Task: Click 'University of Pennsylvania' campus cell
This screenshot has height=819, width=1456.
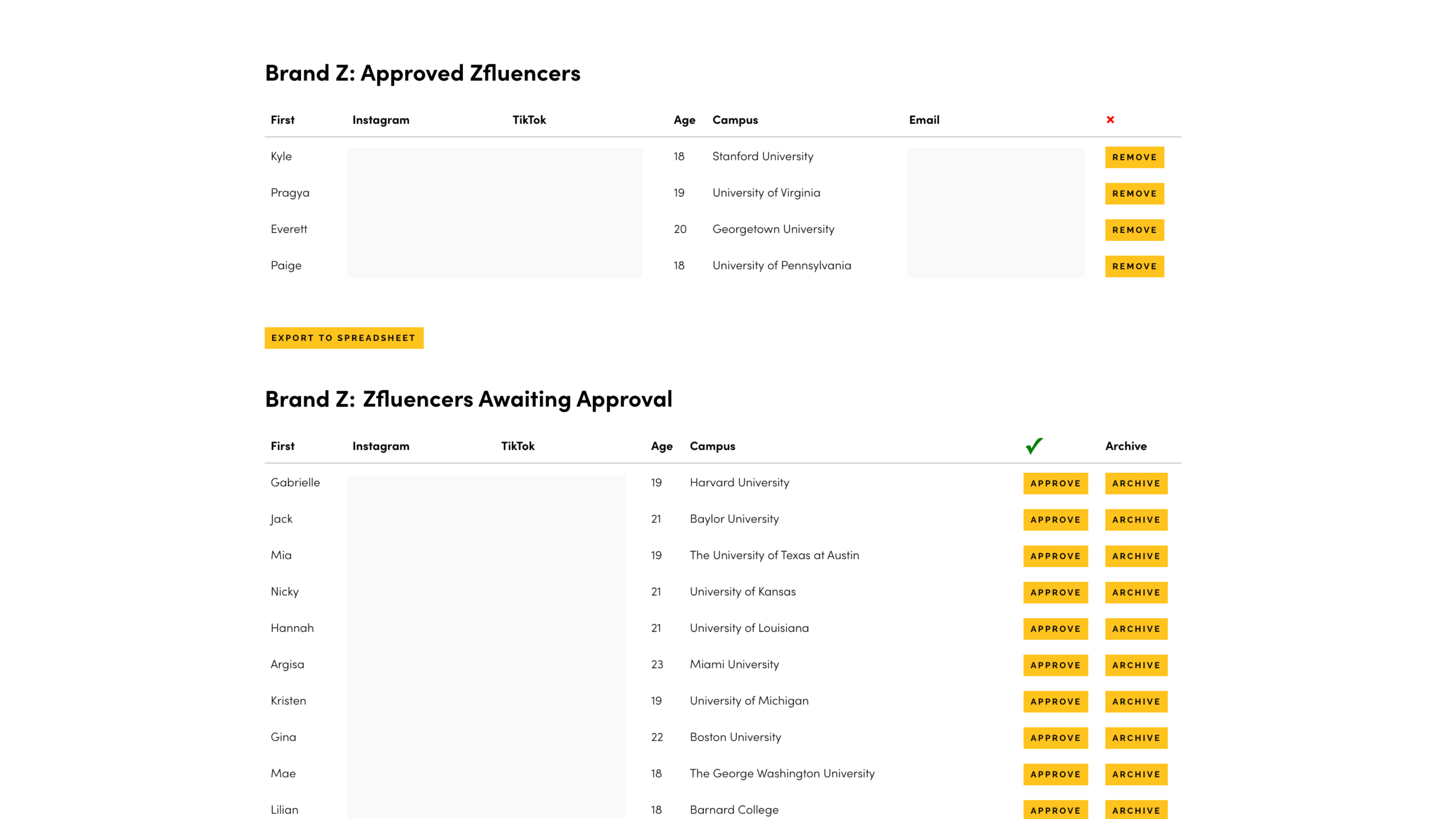Action: point(782,266)
